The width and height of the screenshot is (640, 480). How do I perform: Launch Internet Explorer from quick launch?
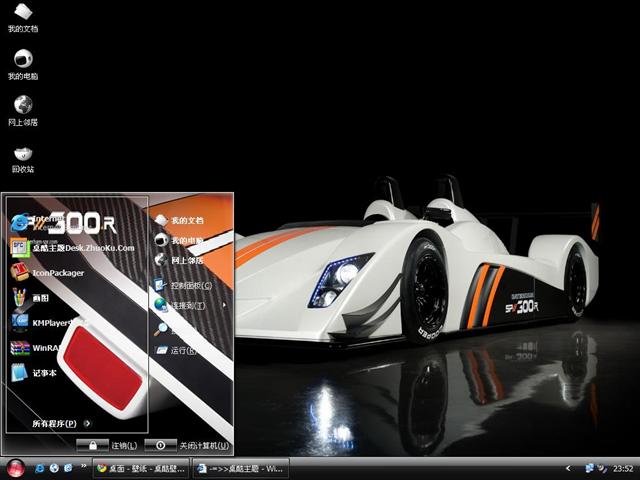coord(40,468)
